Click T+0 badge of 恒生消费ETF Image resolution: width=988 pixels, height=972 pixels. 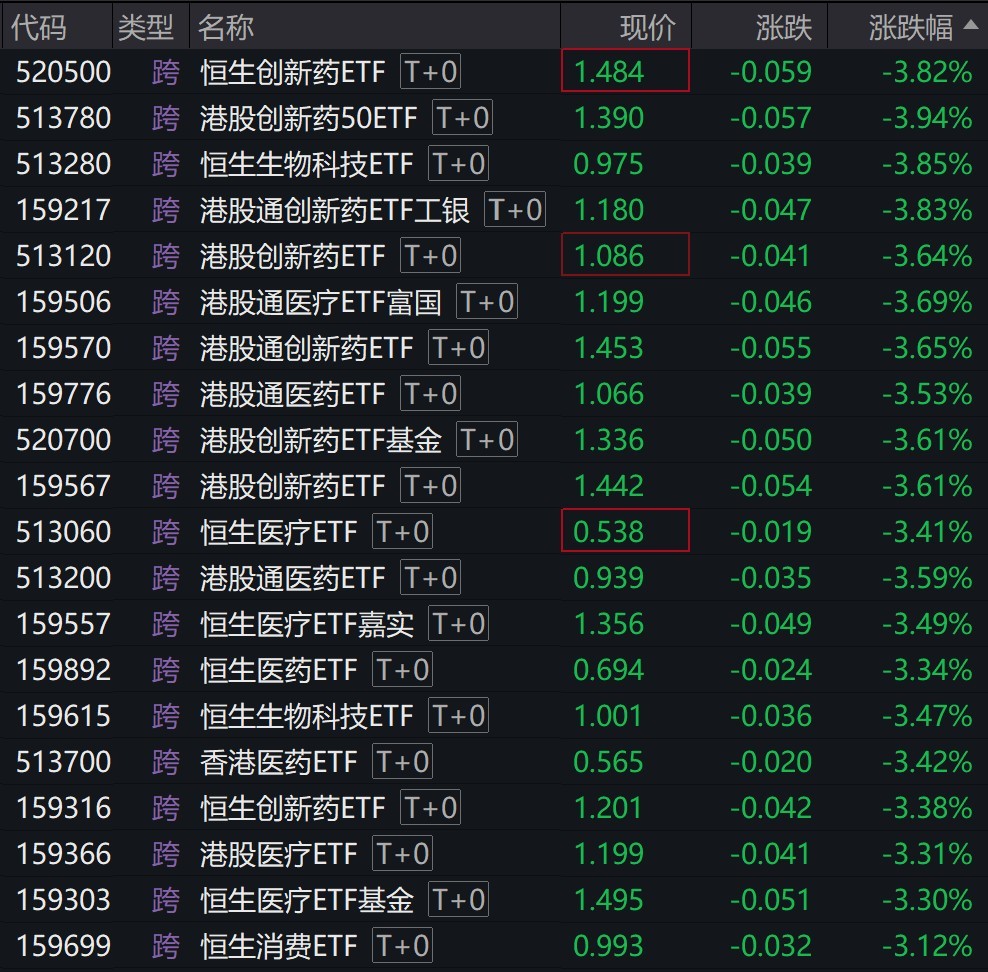pos(403,945)
